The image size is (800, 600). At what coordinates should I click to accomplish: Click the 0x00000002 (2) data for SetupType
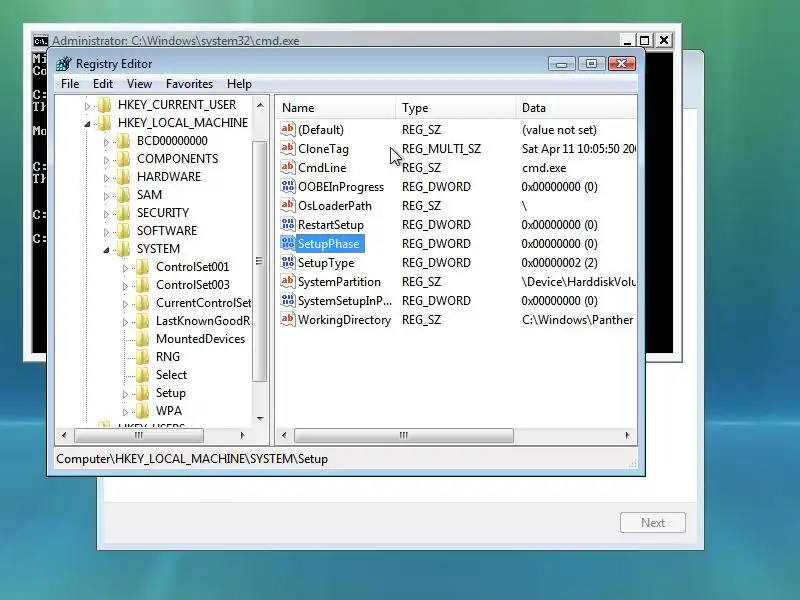point(560,263)
